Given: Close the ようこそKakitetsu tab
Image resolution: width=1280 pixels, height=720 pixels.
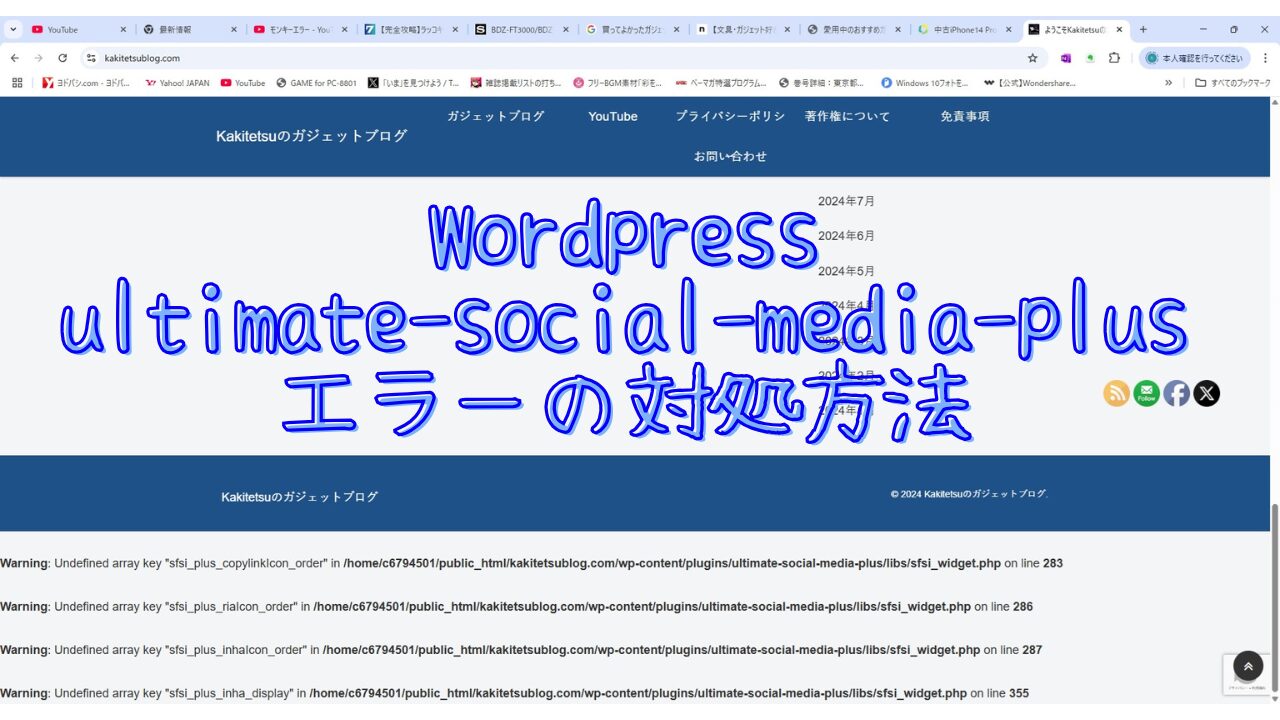Looking at the screenshot, I should coord(1119,30).
